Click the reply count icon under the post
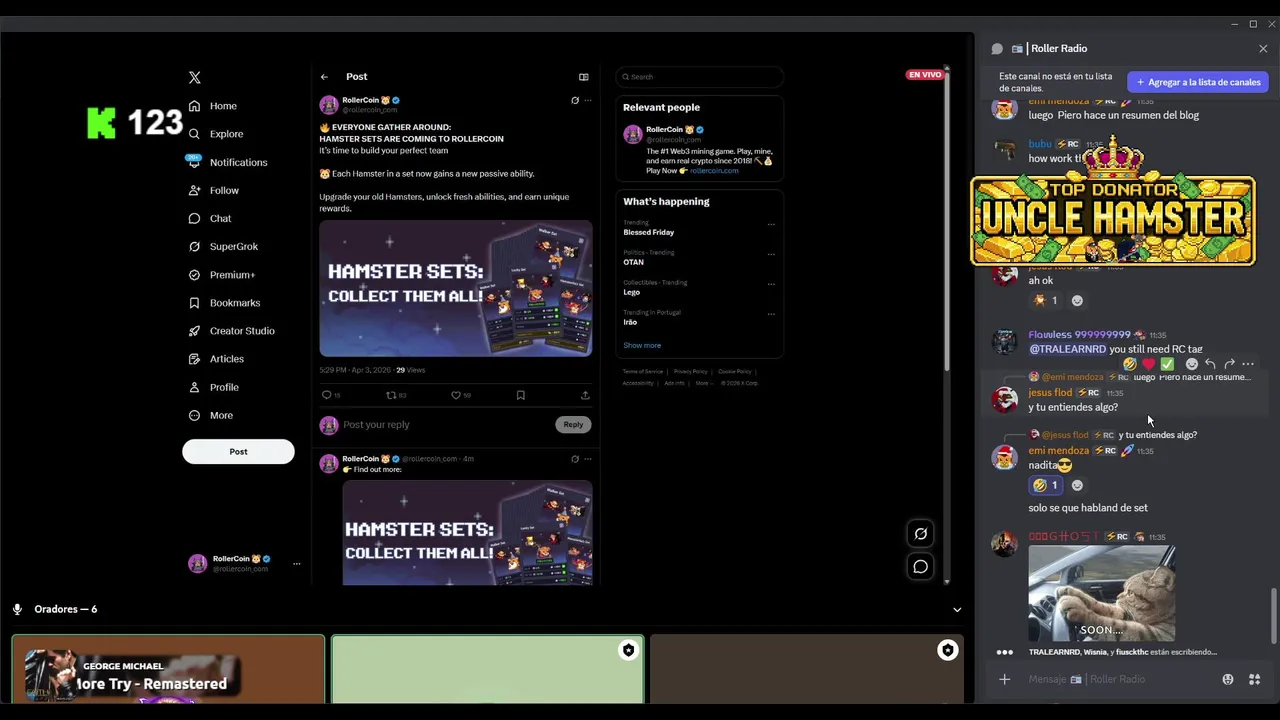 tap(327, 395)
